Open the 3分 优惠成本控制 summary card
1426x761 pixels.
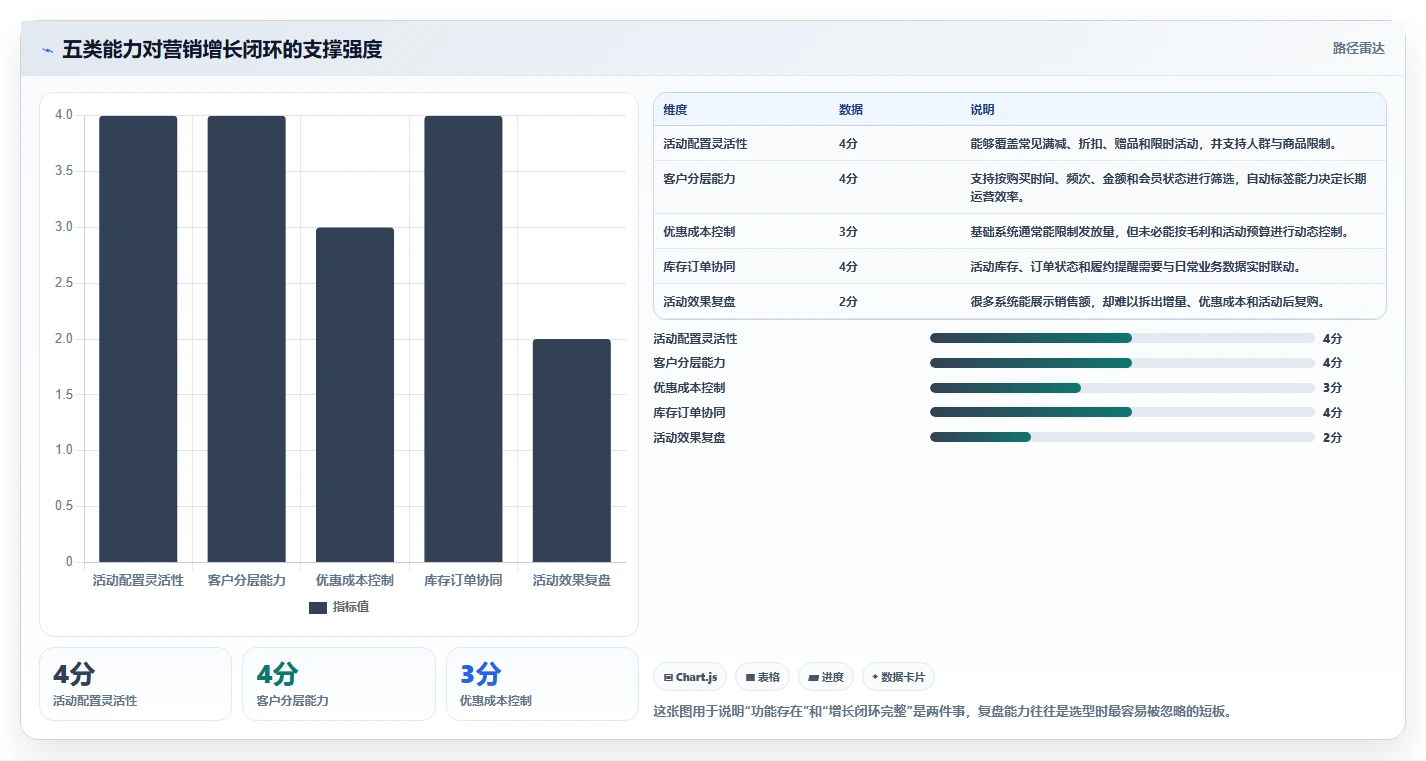pos(542,684)
